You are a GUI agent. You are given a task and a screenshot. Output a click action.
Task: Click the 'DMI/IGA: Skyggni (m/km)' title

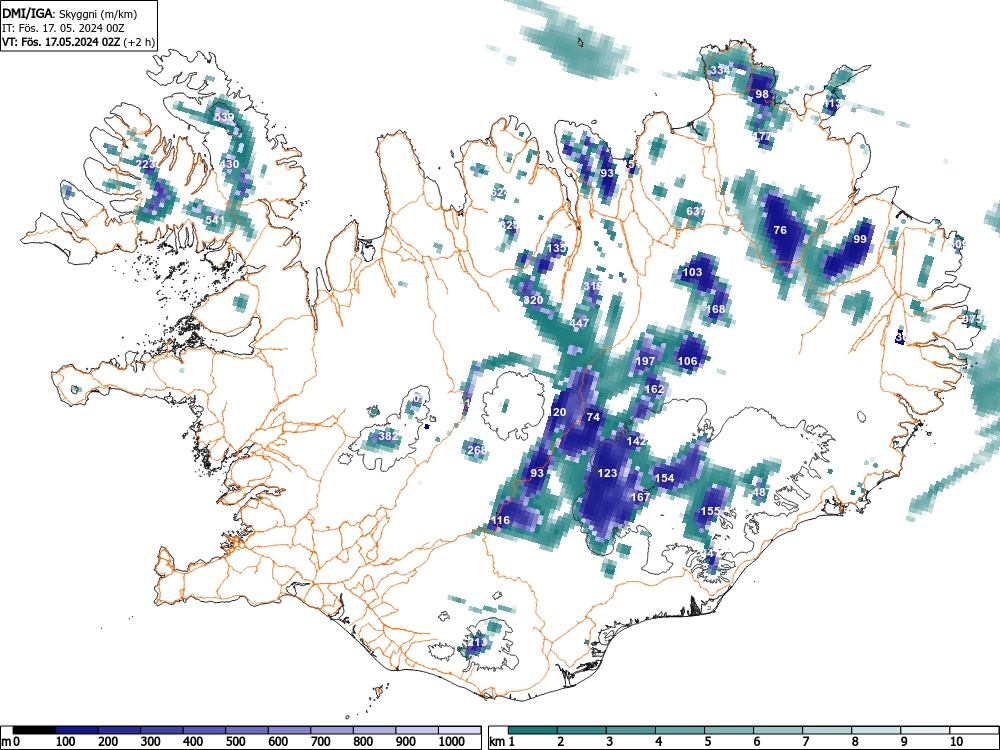pos(70,14)
